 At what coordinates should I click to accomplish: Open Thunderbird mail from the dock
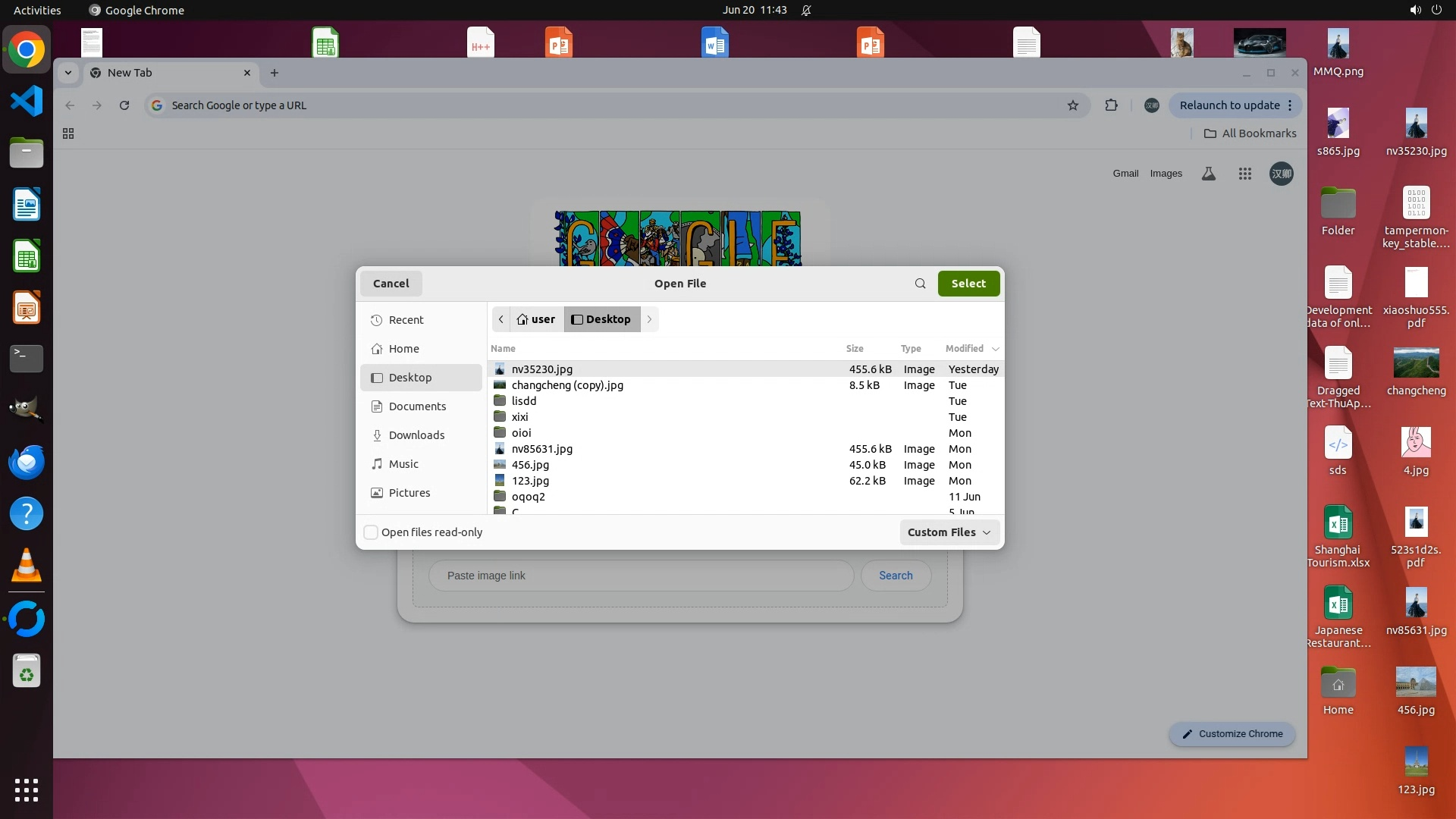point(27,463)
